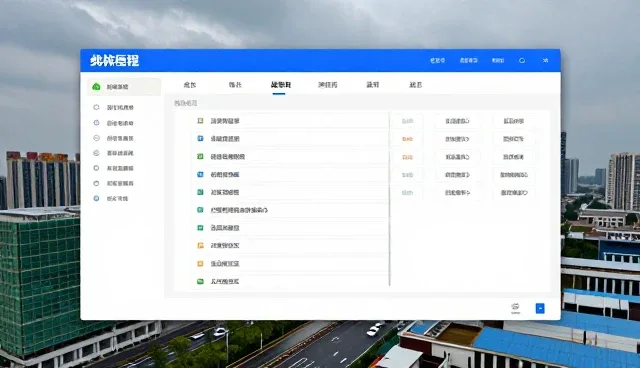640x368 pixels.
Task: Click the white app title in the blue header
Action: click(x=115, y=61)
